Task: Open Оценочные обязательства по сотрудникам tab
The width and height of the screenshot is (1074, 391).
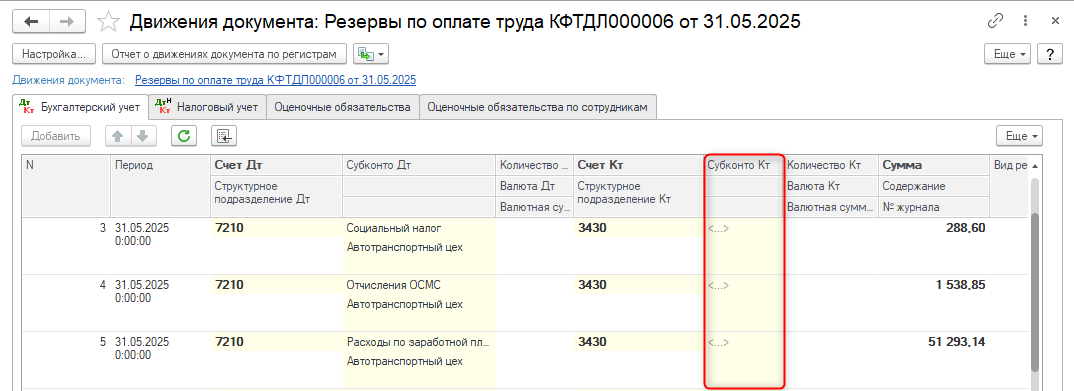Action: pyautogui.click(x=538, y=107)
